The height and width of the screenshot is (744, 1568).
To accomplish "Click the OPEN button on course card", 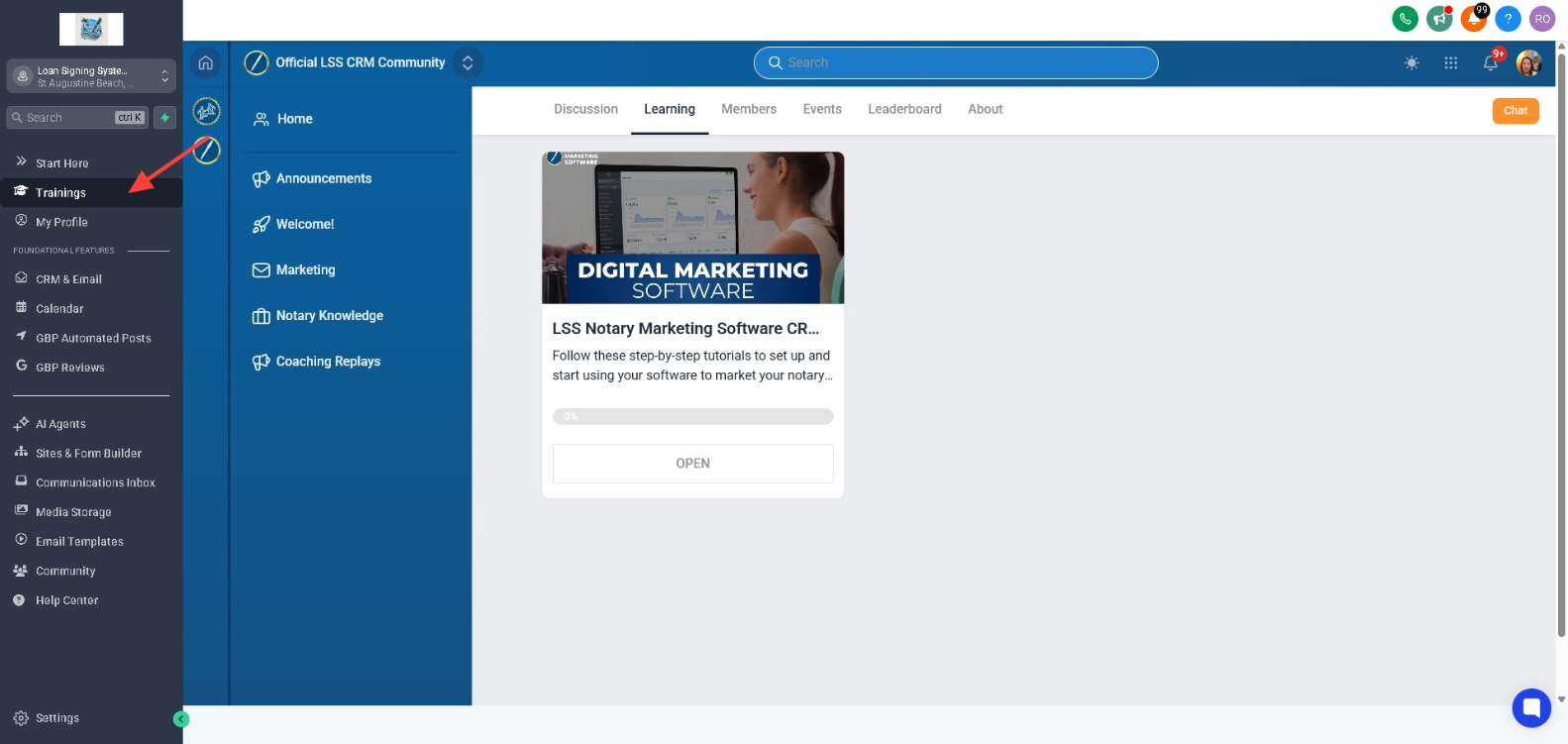I will pyautogui.click(x=692, y=464).
